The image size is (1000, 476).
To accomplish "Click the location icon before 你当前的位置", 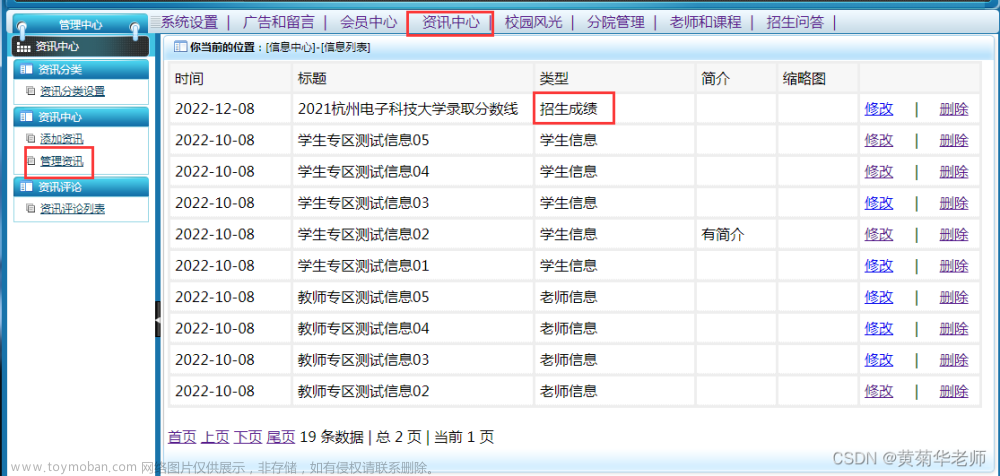I will pos(180,47).
